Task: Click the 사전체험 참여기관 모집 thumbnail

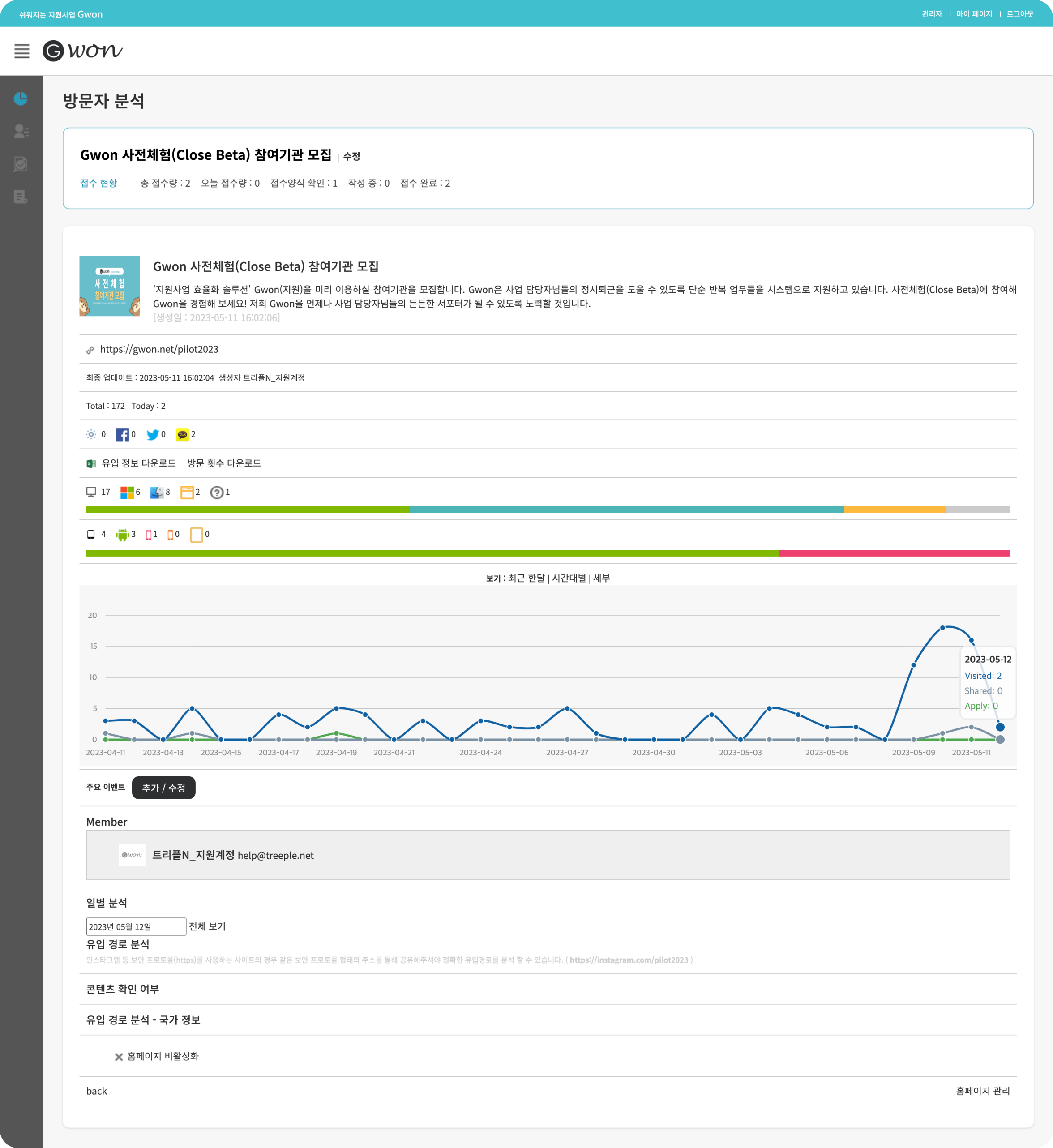Action: point(109,286)
